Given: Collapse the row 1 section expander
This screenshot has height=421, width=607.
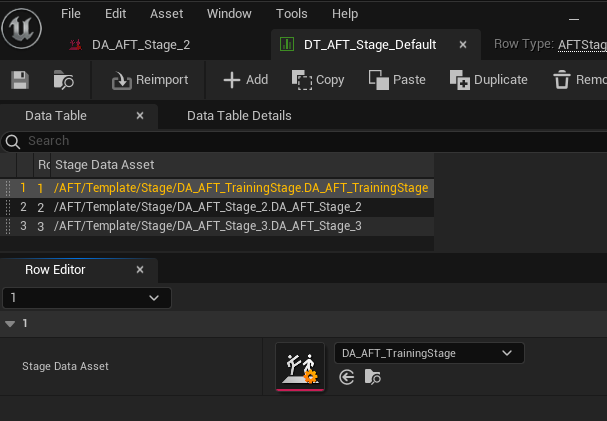Looking at the screenshot, I should [10, 323].
